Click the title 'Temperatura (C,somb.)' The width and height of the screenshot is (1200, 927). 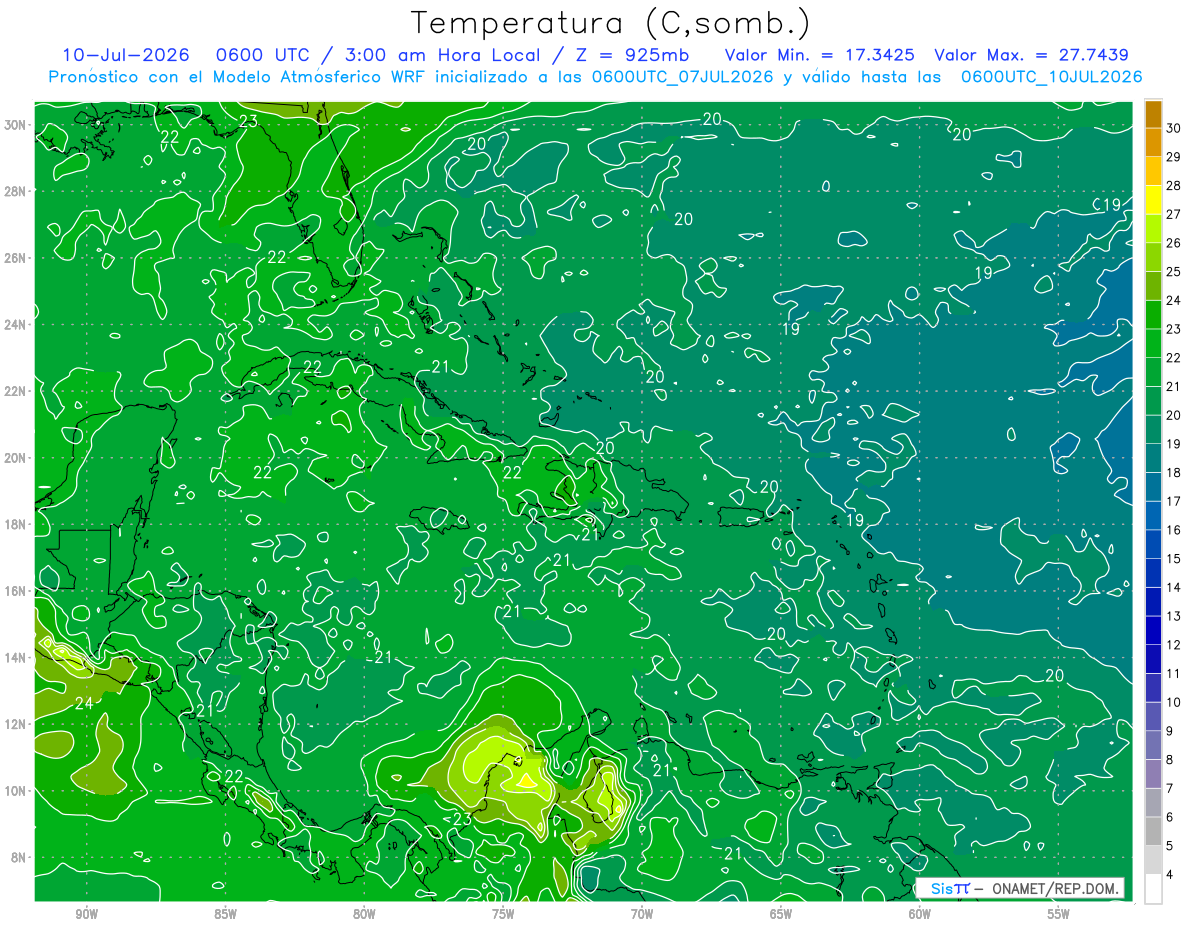[610, 24]
